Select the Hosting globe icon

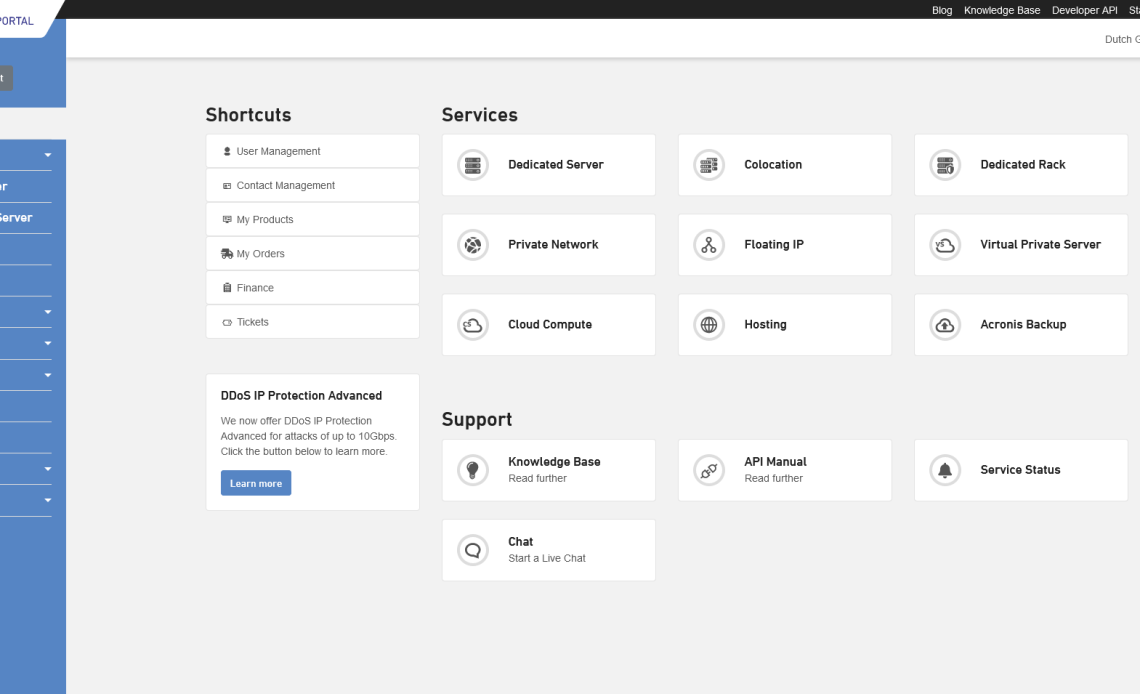709,324
